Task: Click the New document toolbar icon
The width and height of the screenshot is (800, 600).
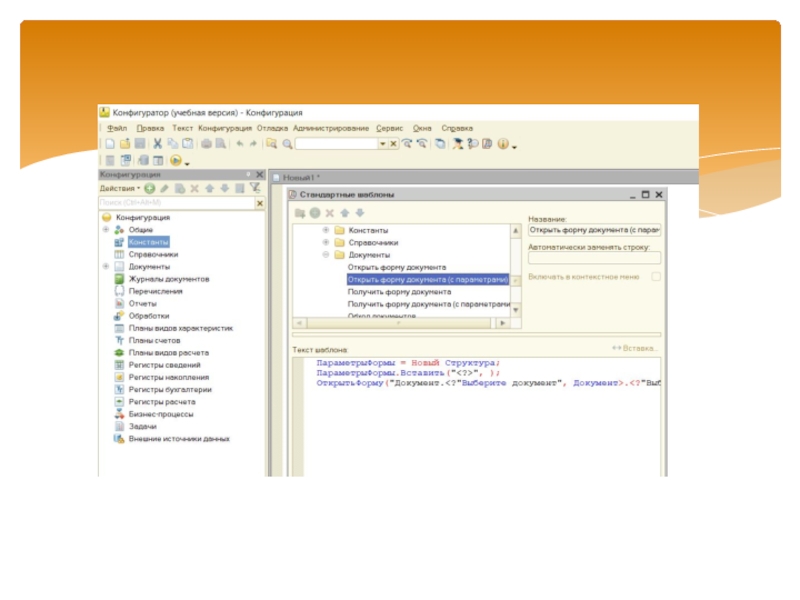Action: pos(109,144)
